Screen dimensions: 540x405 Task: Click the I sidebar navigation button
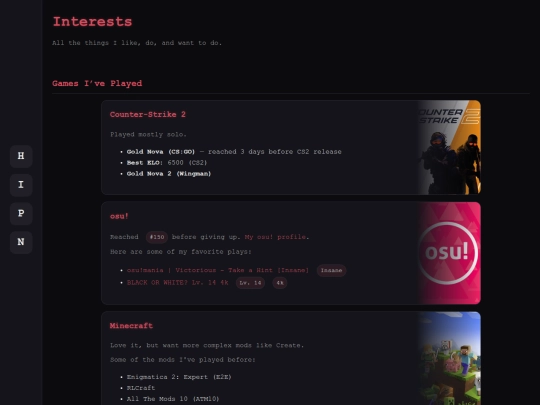click(x=21, y=185)
